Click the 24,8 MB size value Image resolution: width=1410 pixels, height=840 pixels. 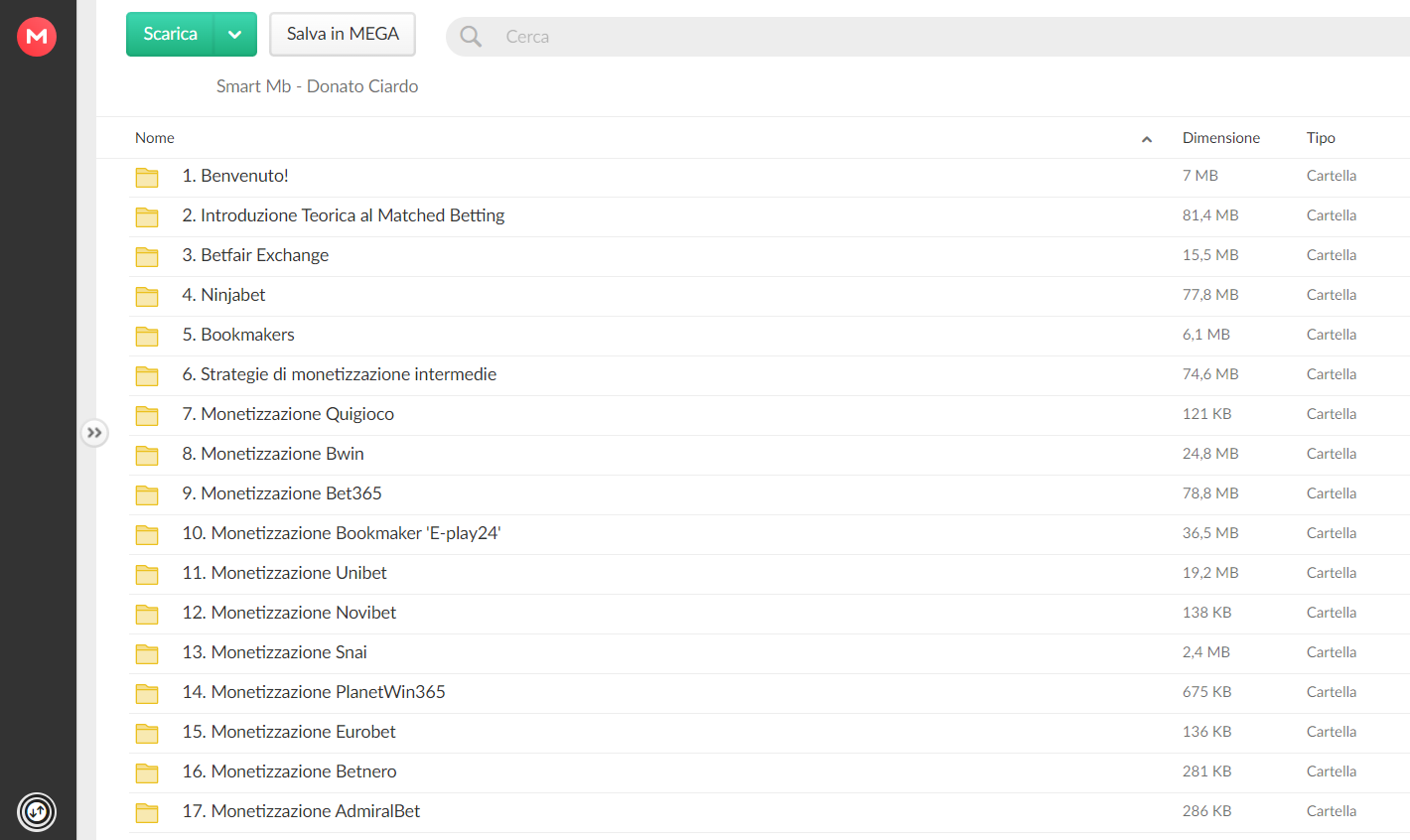click(1210, 454)
